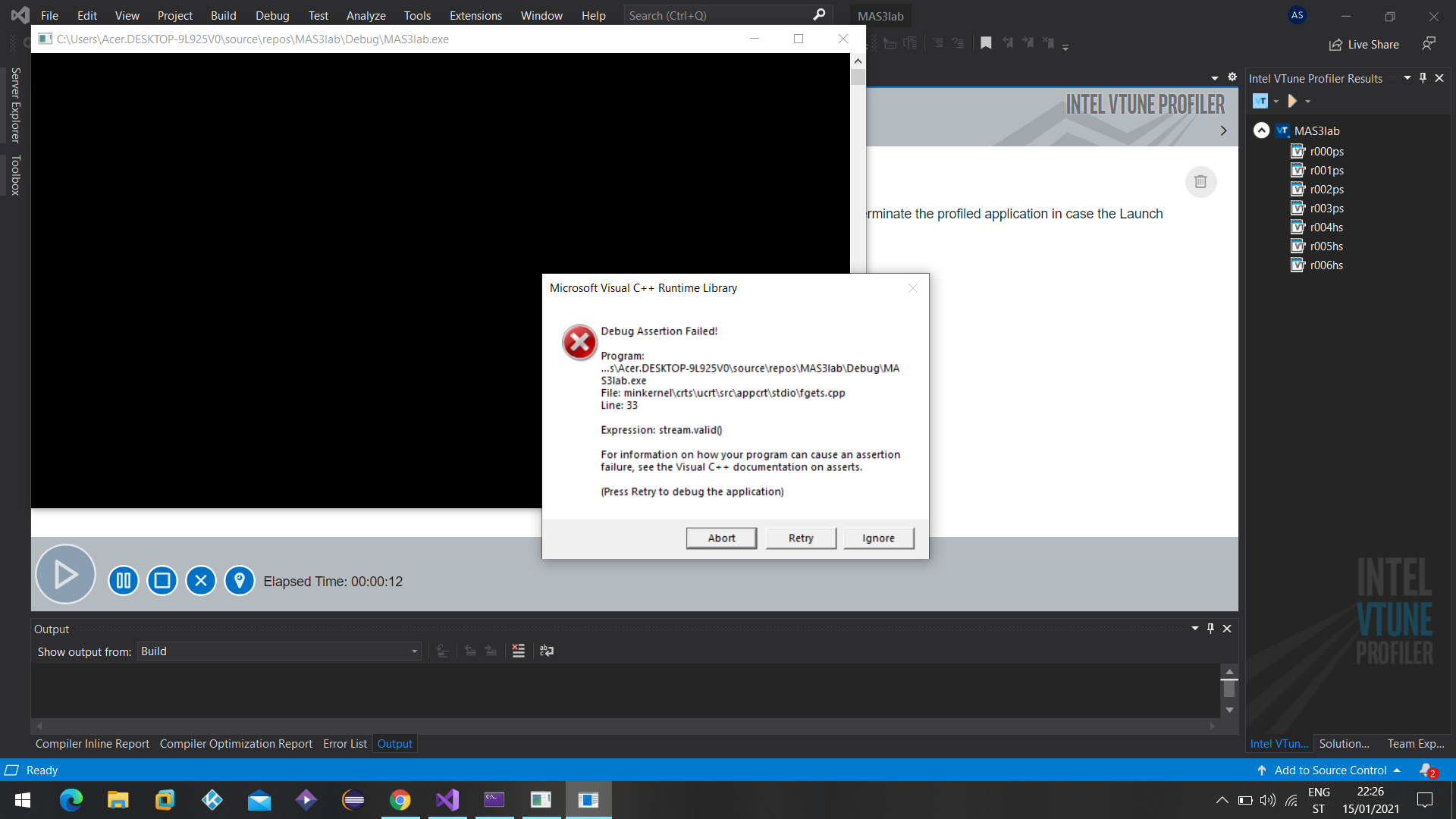
Task: Toggle word wrap in Output window
Action: tap(547, 651)
